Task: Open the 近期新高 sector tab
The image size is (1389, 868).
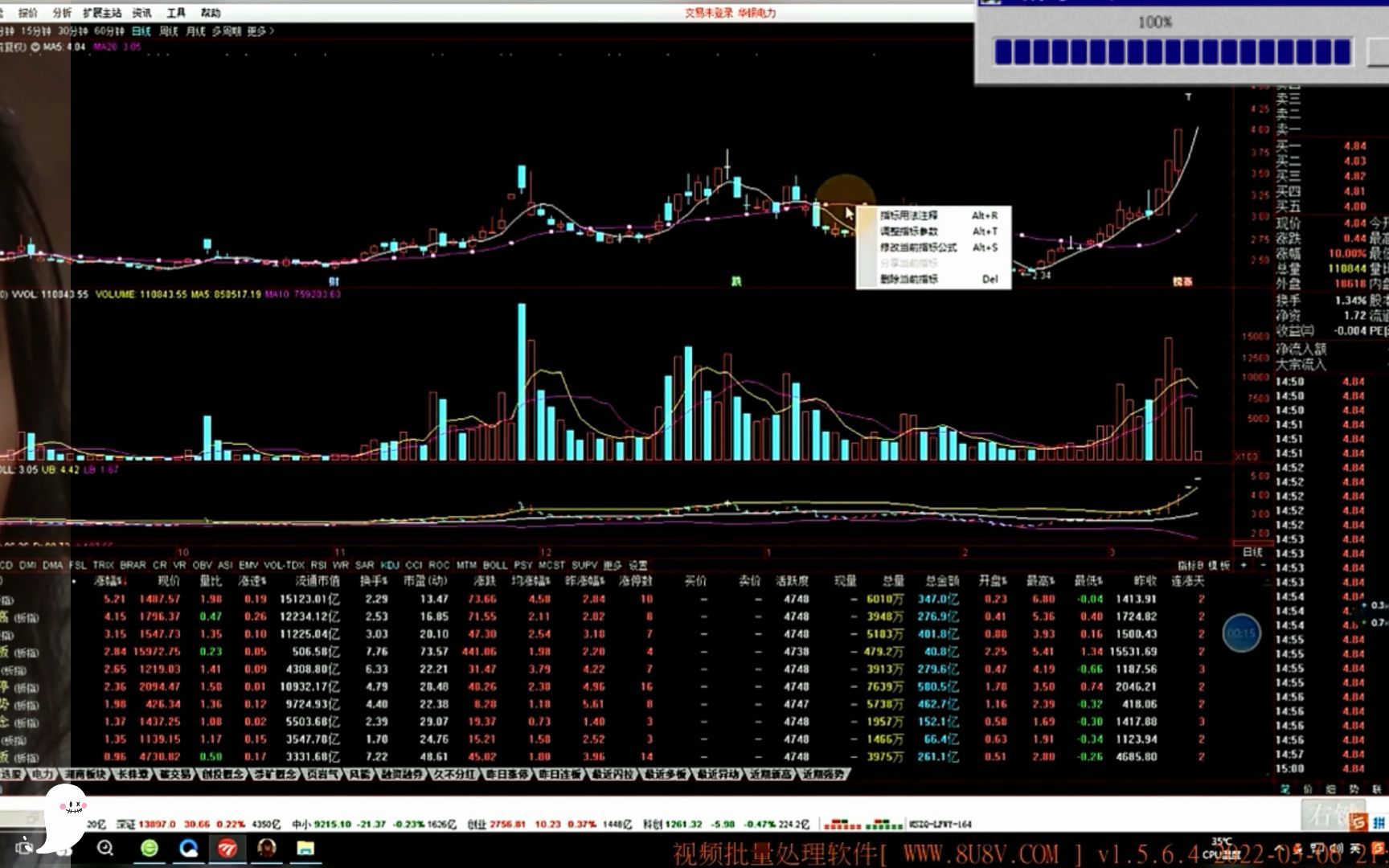Action: click(x=770, y=775)
